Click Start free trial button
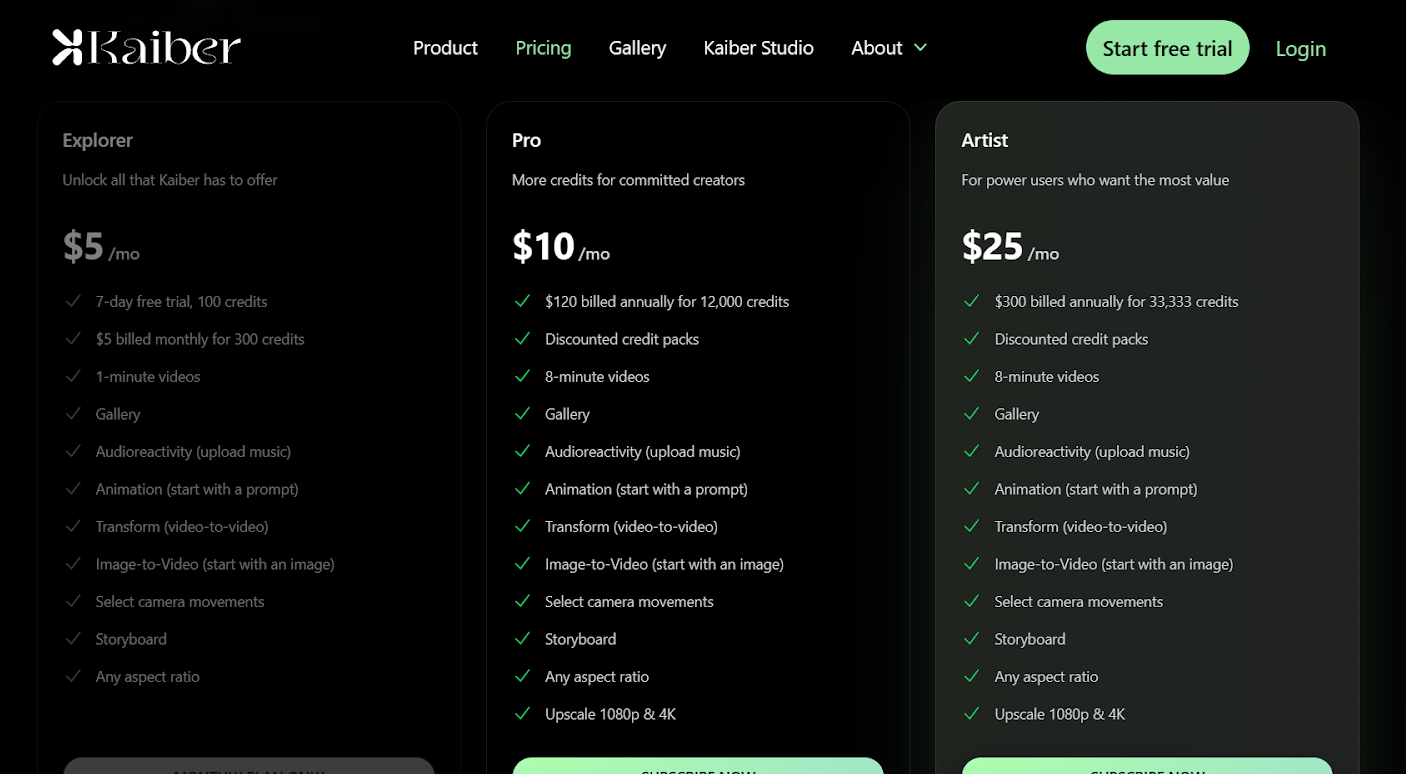Screen dimensions: 1406x774 (1167, 48)
